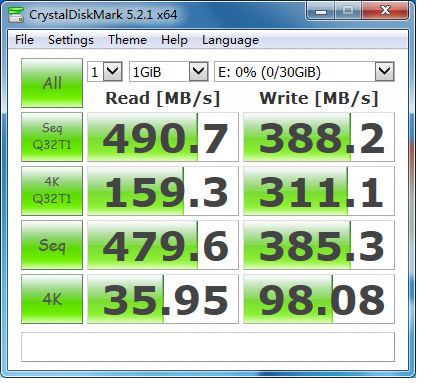Click the empty comment field at bottom
The height and width of the screenshot is (383, 425).
[x=208, y=347]
